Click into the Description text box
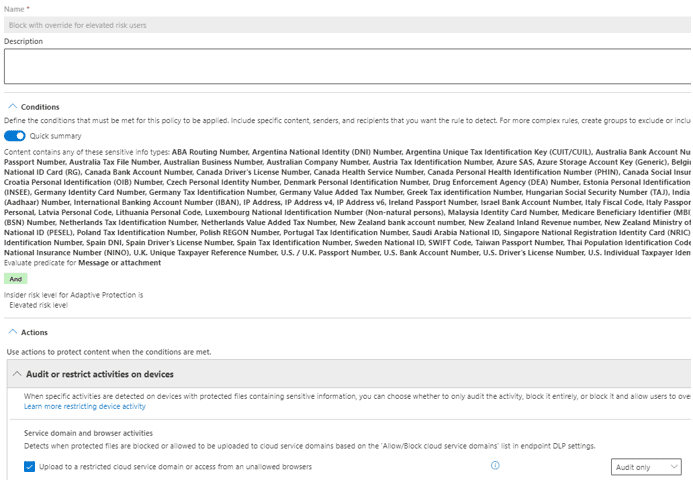 (x=347, y=66)
